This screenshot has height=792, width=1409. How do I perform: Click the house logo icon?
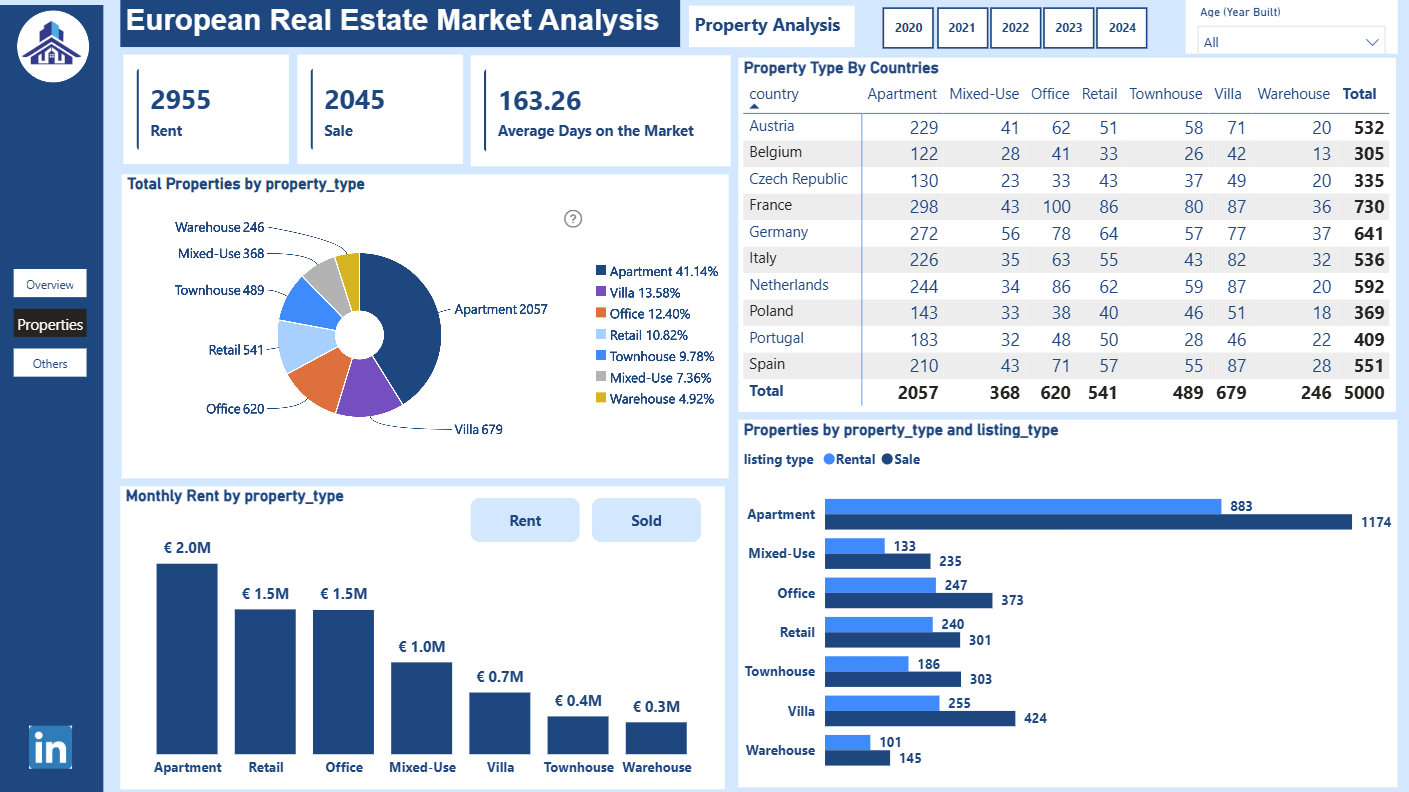[53, 47]
